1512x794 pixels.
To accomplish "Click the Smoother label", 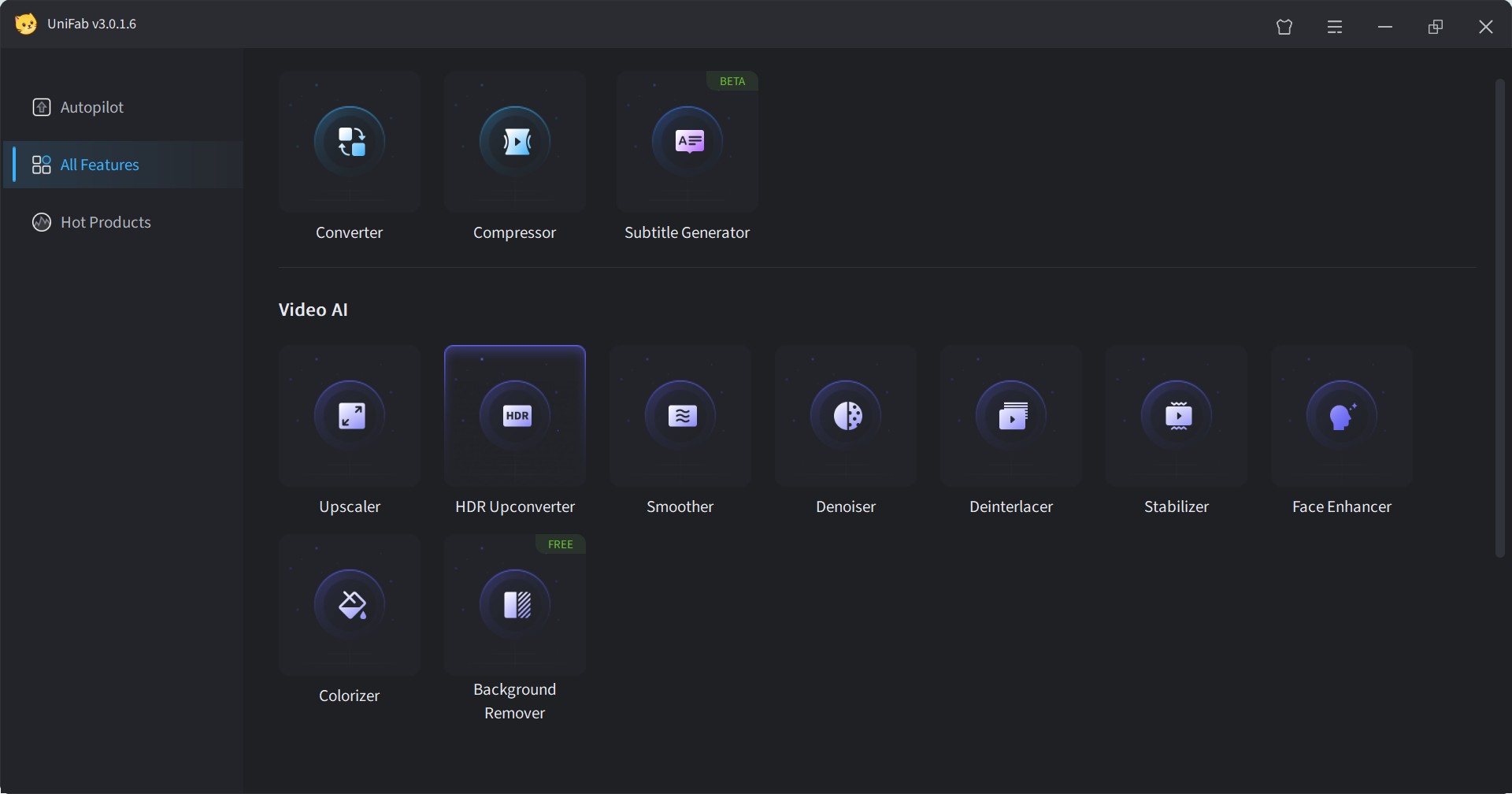I will [680, 506].
